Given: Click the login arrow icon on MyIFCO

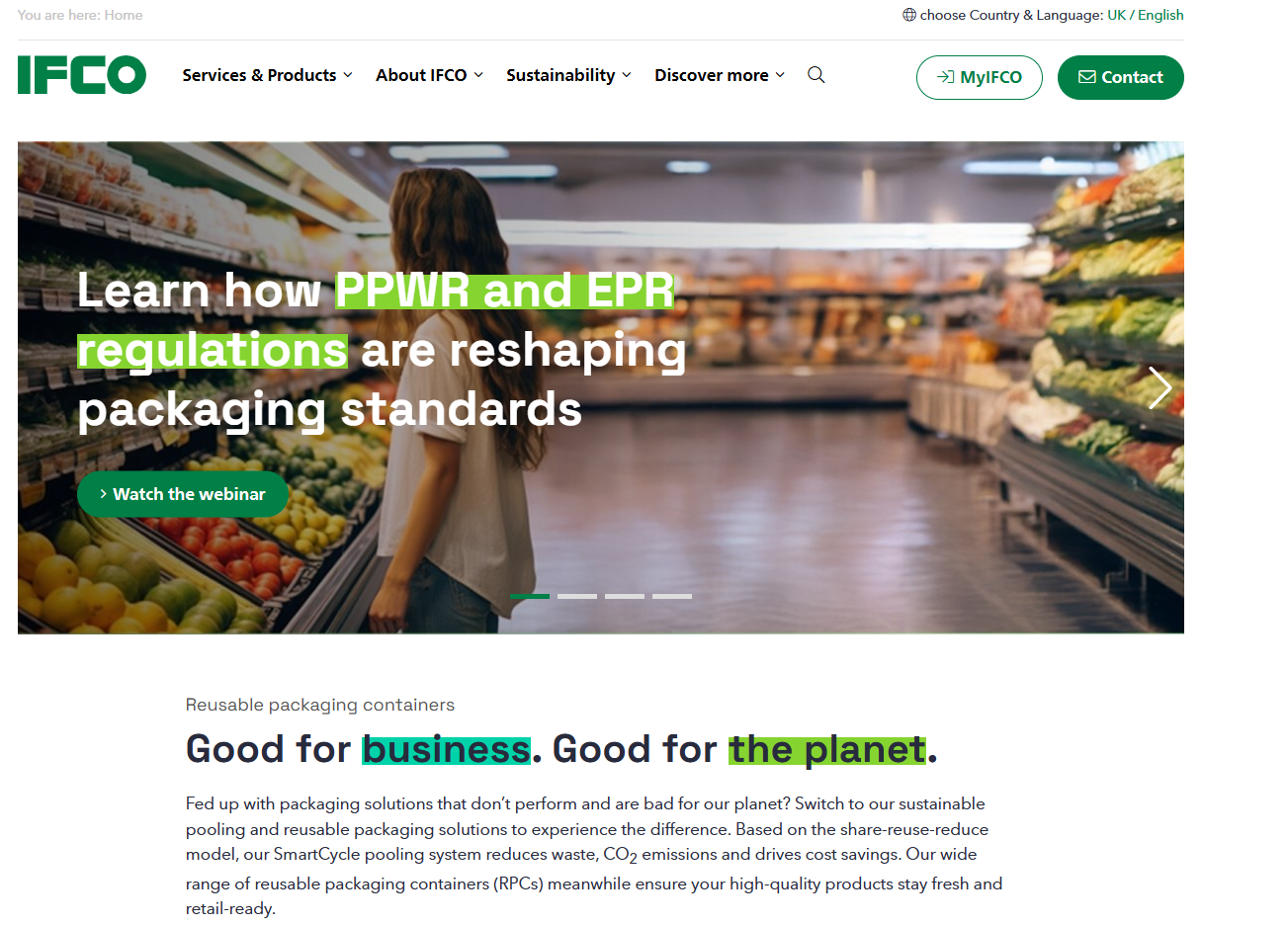Looking at the screenshot, I should 946,77.
